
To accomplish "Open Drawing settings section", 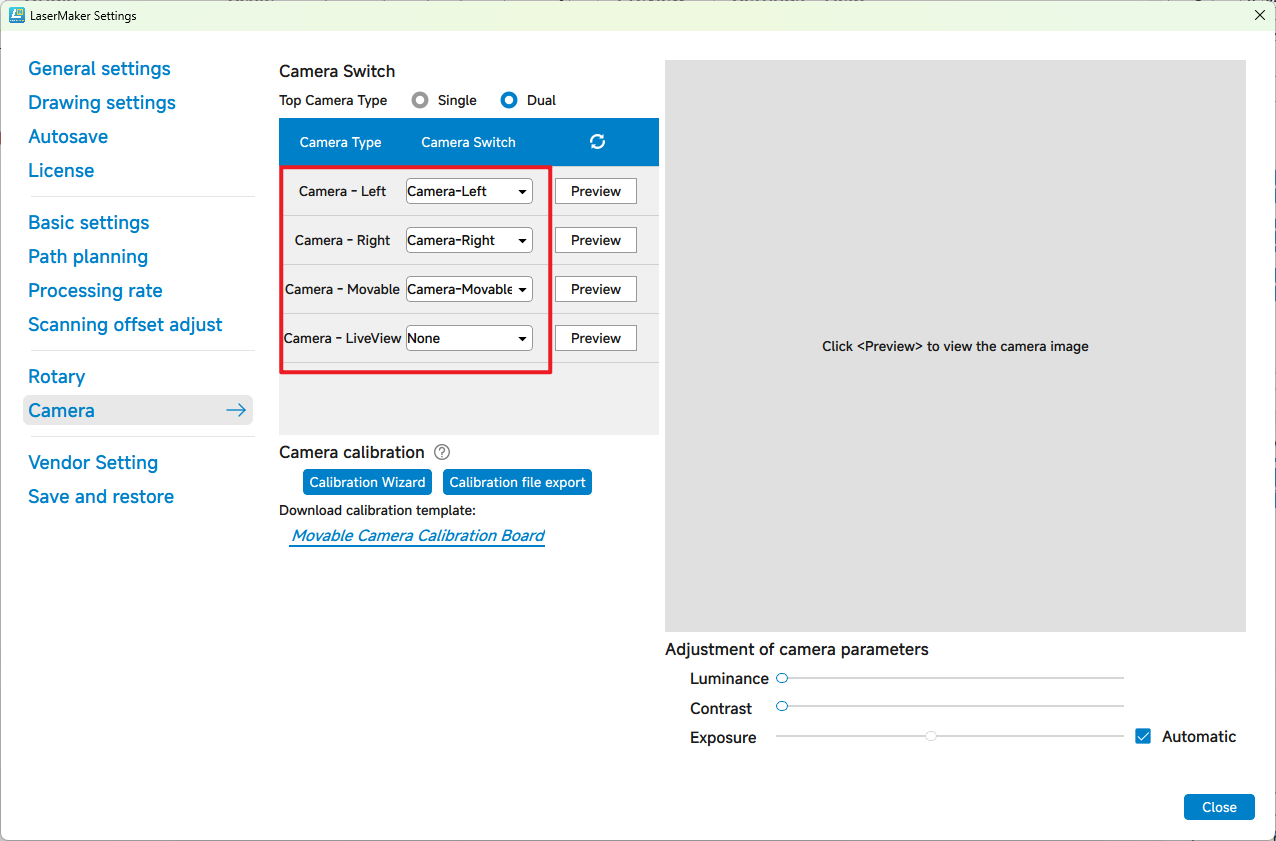I will coord(102,103).
